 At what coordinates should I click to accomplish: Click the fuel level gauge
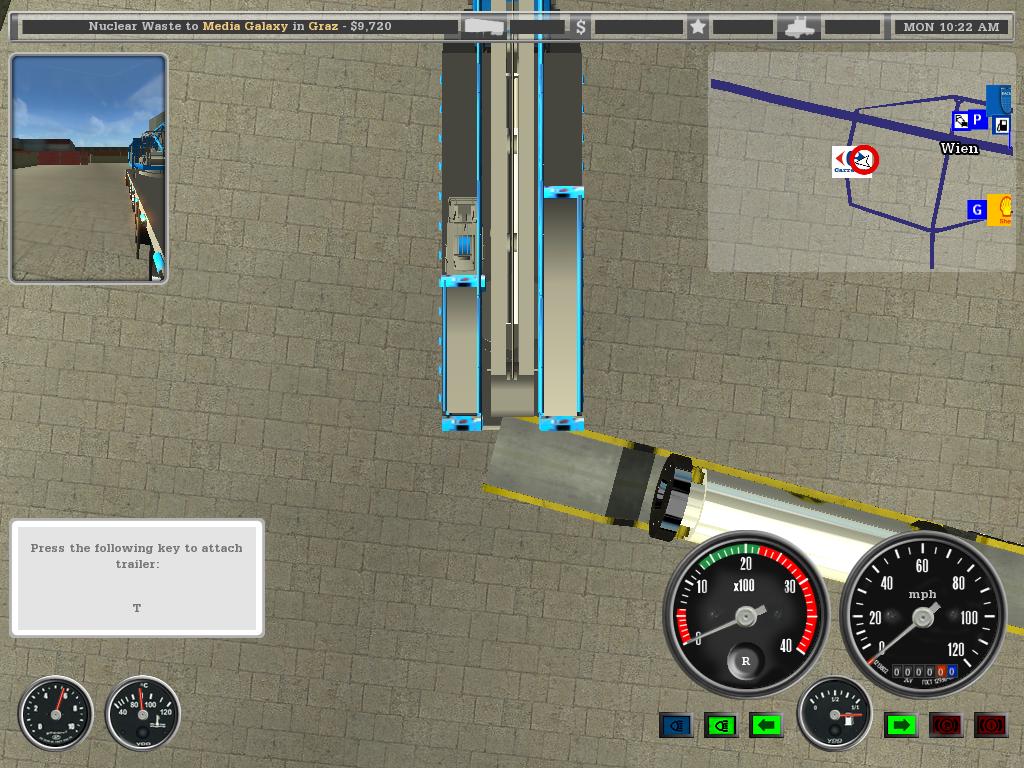click(835, 714)
